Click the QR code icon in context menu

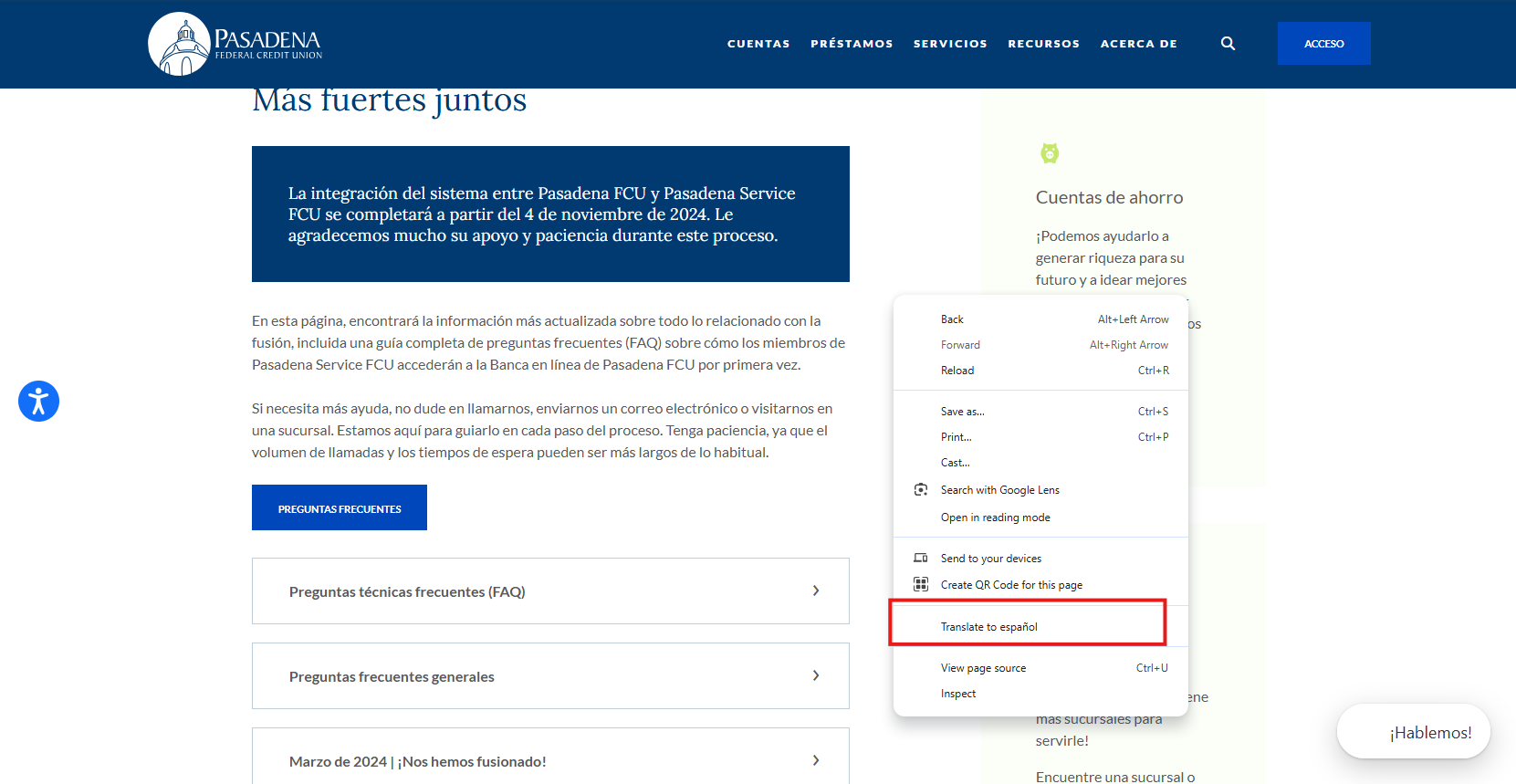921,584
